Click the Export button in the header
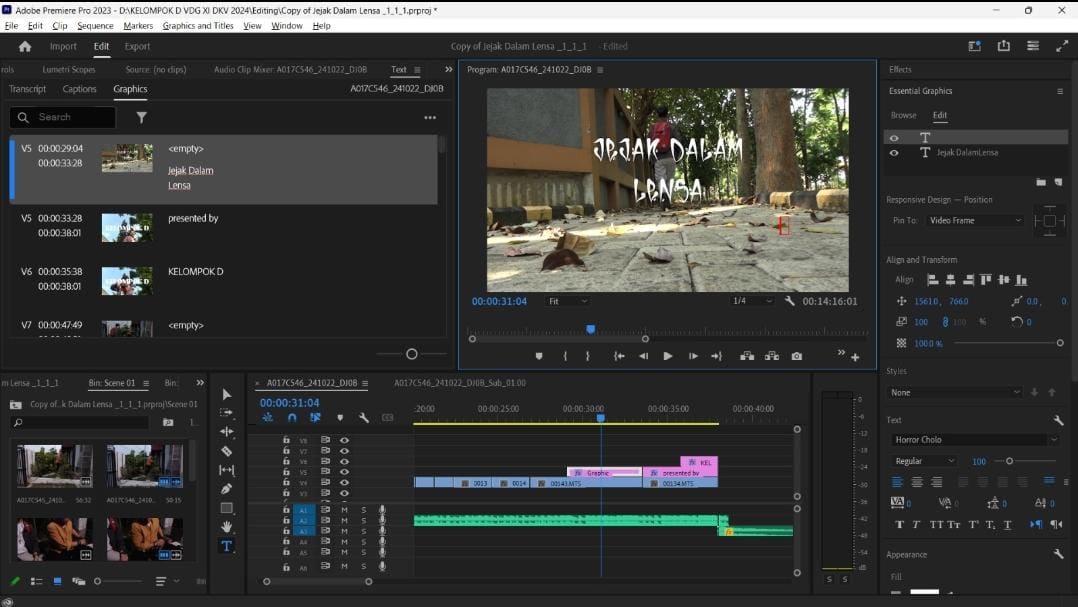This screenshot has height=607, width=1078. [x=138, y=46]
